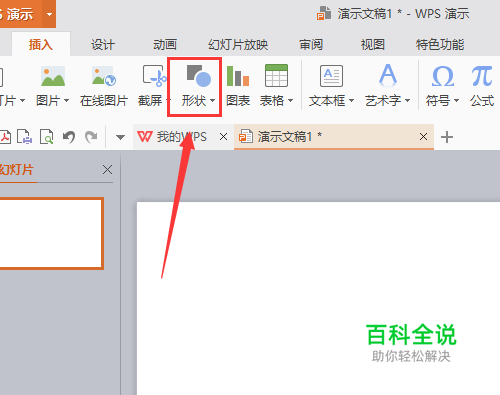Open the 特色功能 tab
500x395 pixels.
(440, 44)
